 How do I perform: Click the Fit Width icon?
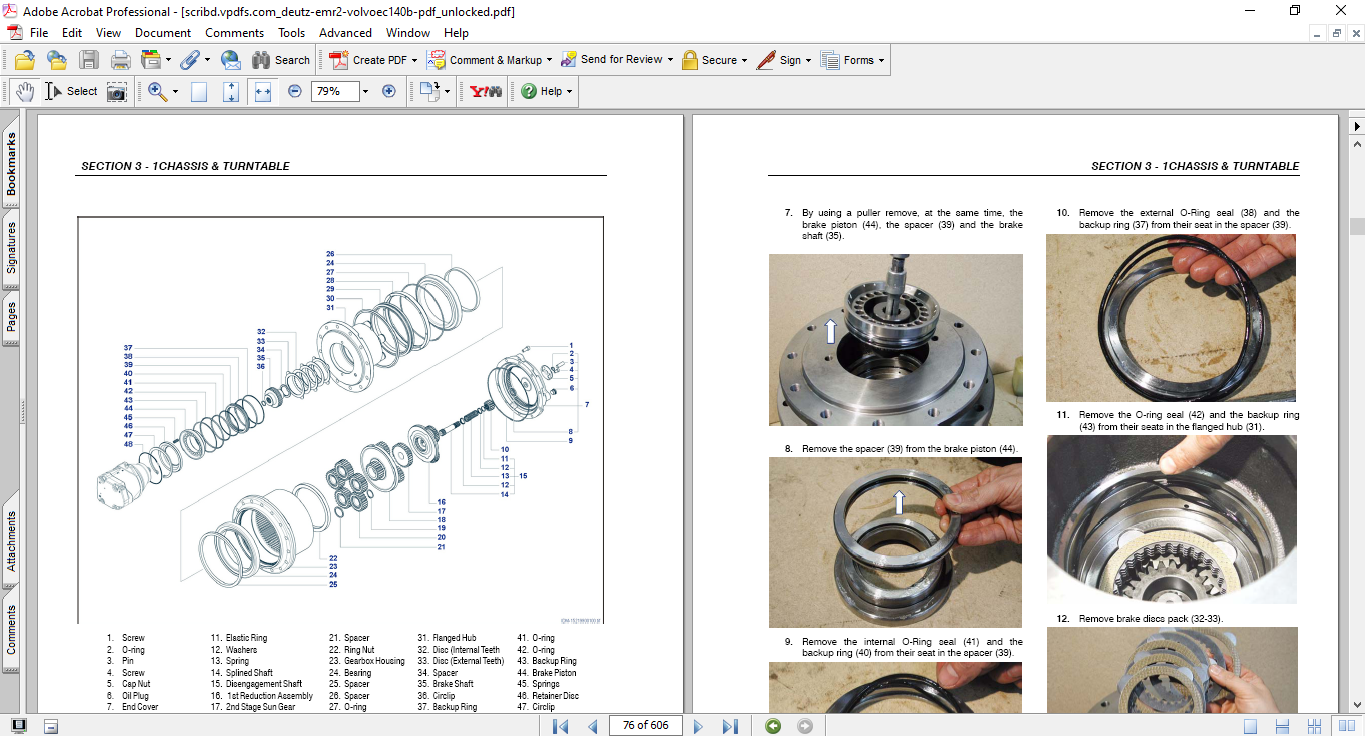pyautogui.click(x=263, y=91)
